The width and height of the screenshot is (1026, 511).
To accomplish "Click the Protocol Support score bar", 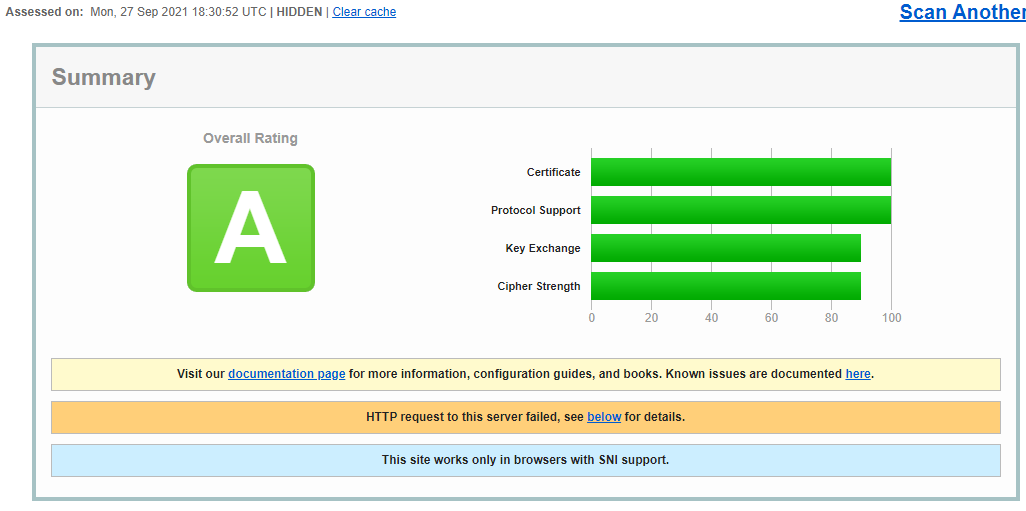I will coord(741,210).
